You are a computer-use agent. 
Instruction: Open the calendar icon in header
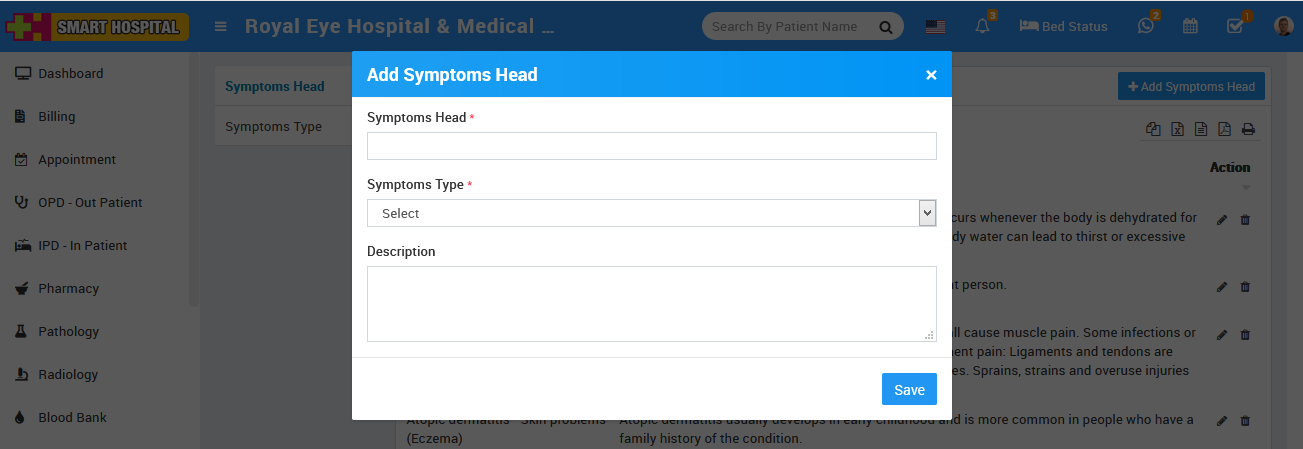click(x=1190, y=26)
